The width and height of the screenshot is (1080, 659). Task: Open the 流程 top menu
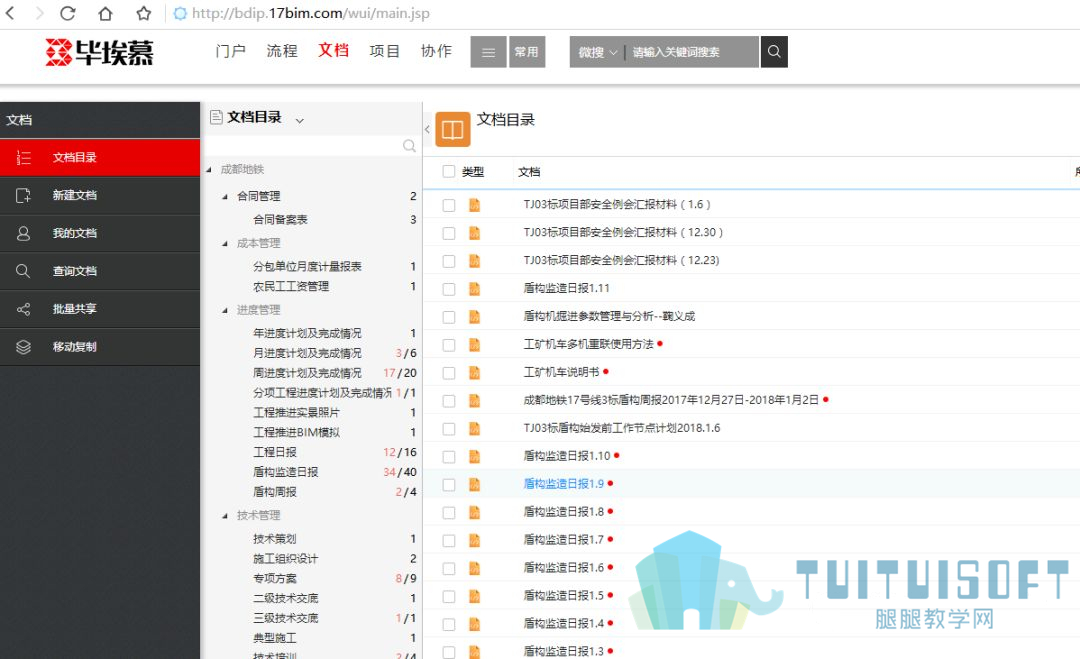pyautogui.click(x=282, y=51)
